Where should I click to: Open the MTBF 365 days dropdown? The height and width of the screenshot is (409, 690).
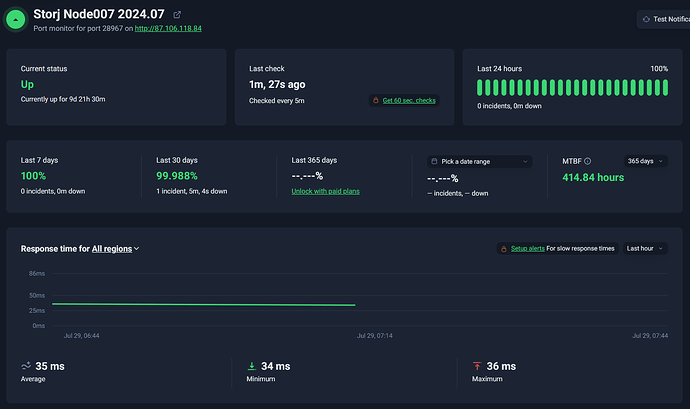646,161
